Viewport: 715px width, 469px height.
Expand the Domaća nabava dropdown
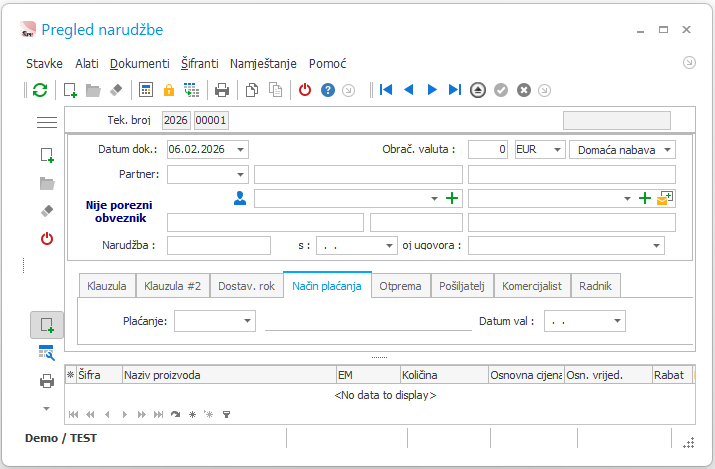[668, 149]
